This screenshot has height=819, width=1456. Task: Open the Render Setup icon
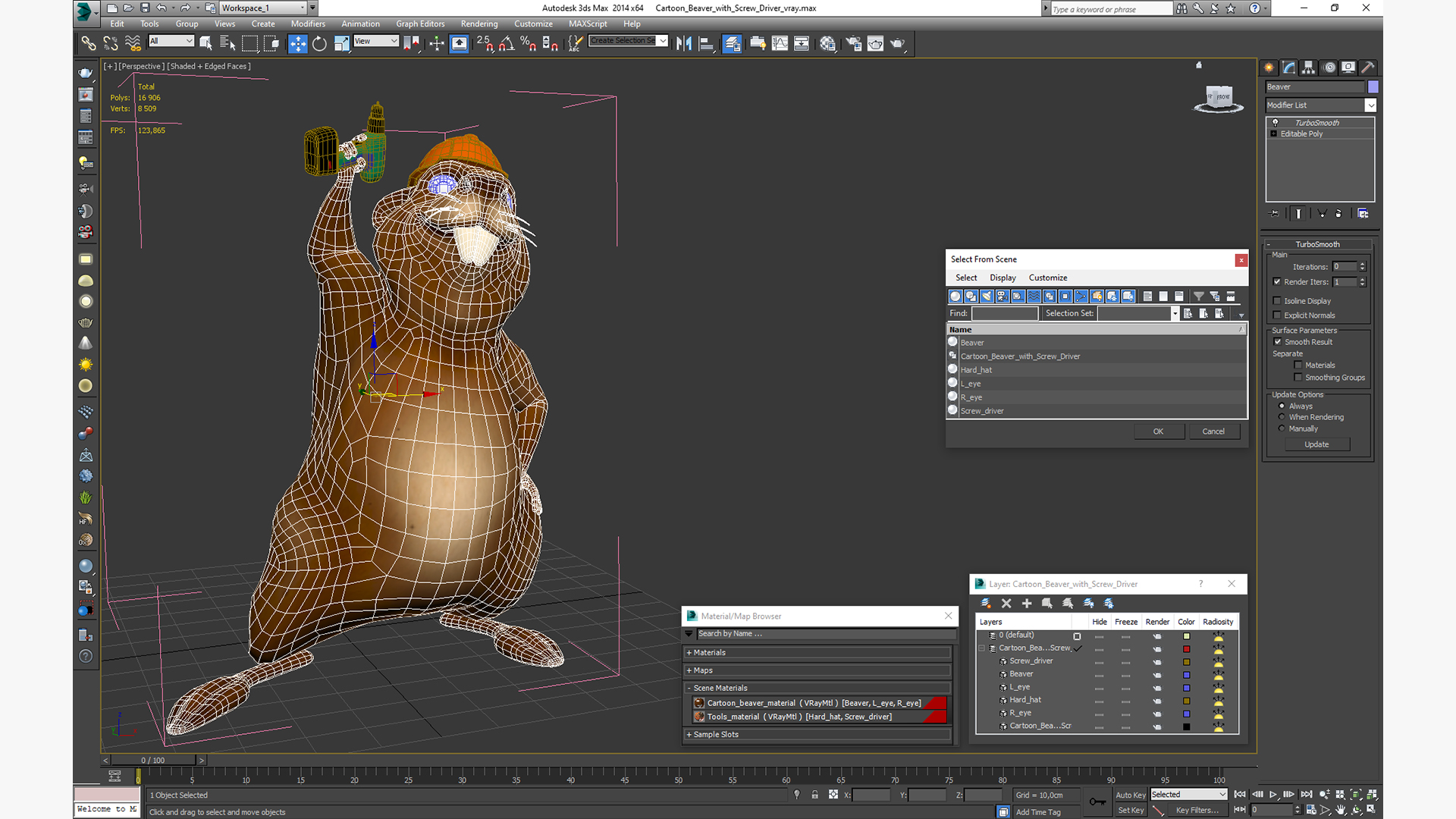pyautogui.click(x=854, y=44)
